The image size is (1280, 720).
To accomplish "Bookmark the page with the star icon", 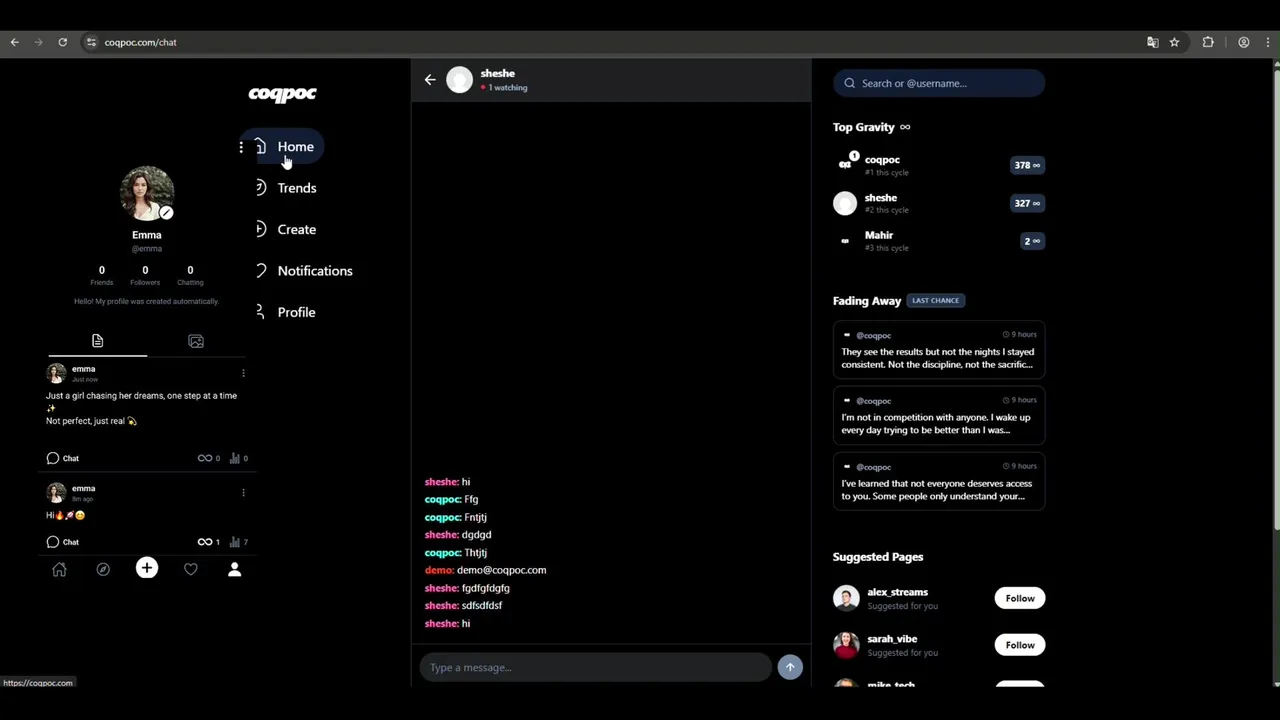I will 1174,42.
